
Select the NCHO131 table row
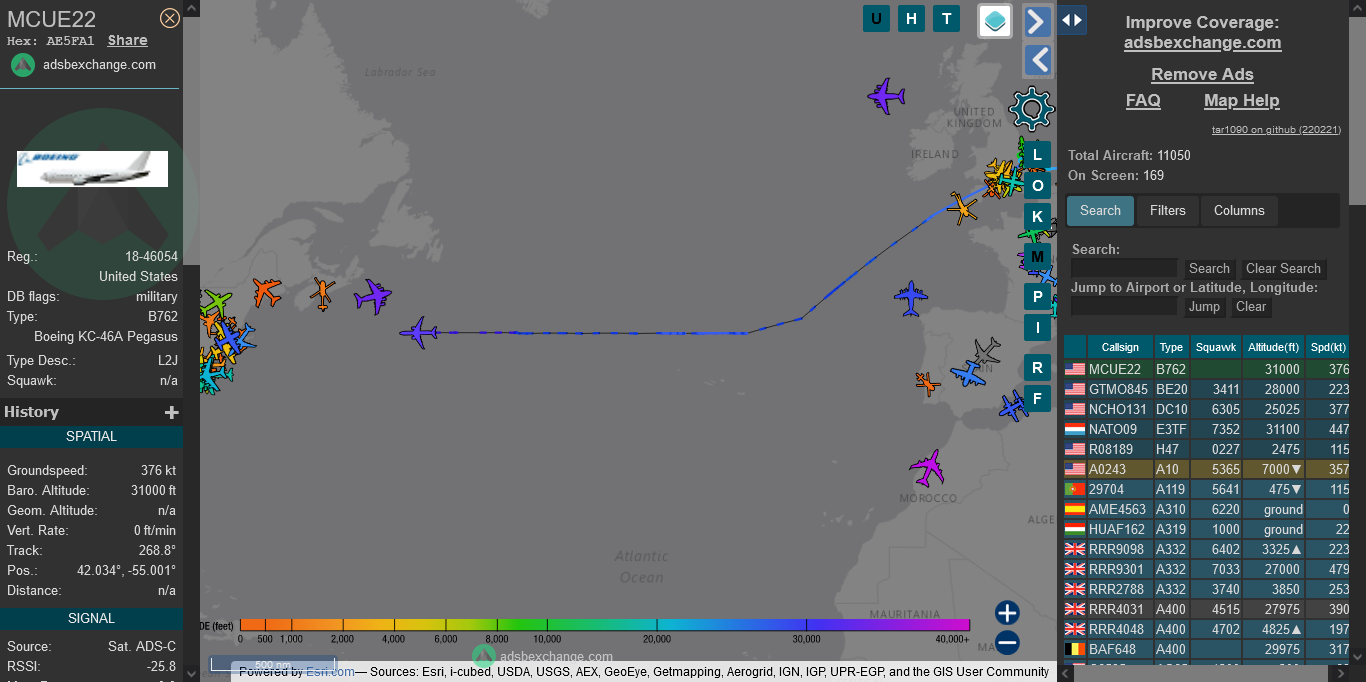click(1206, 409)
